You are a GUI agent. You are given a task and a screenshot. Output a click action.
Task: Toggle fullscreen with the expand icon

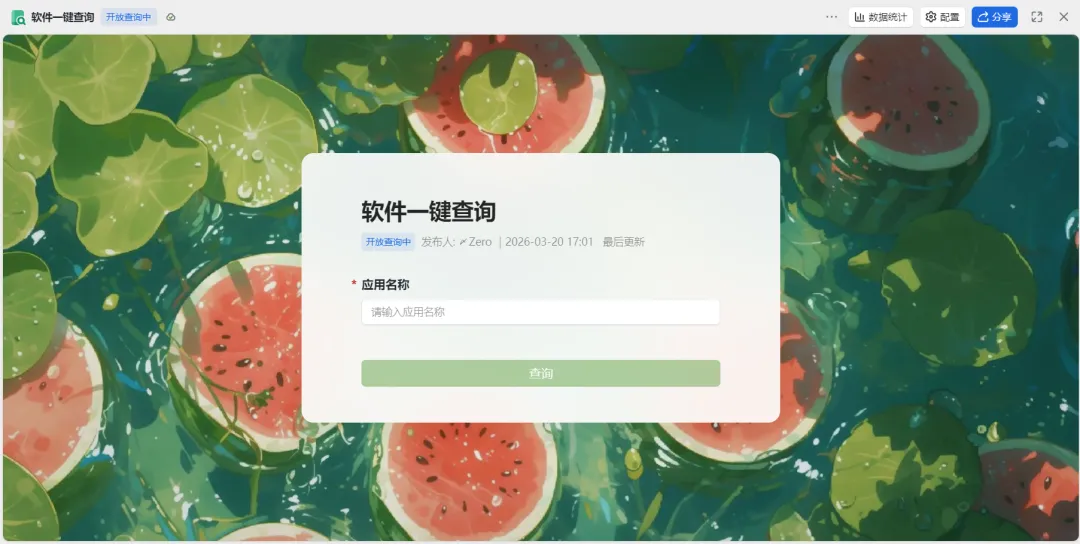coord(1037,17)
